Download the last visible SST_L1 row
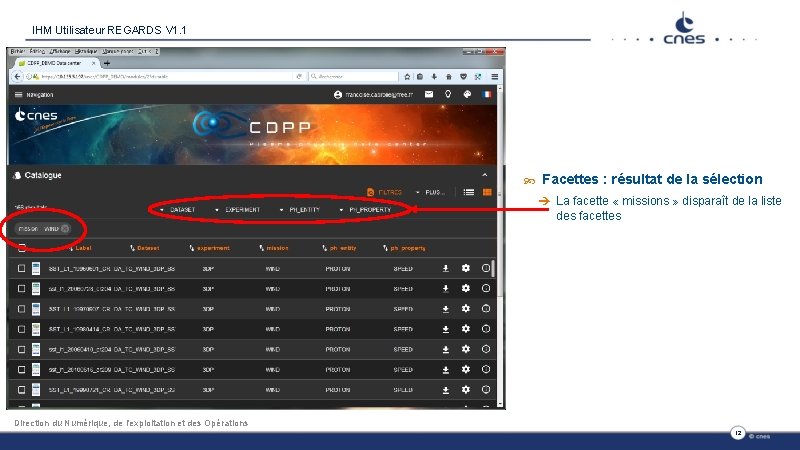 click(445, 390)
